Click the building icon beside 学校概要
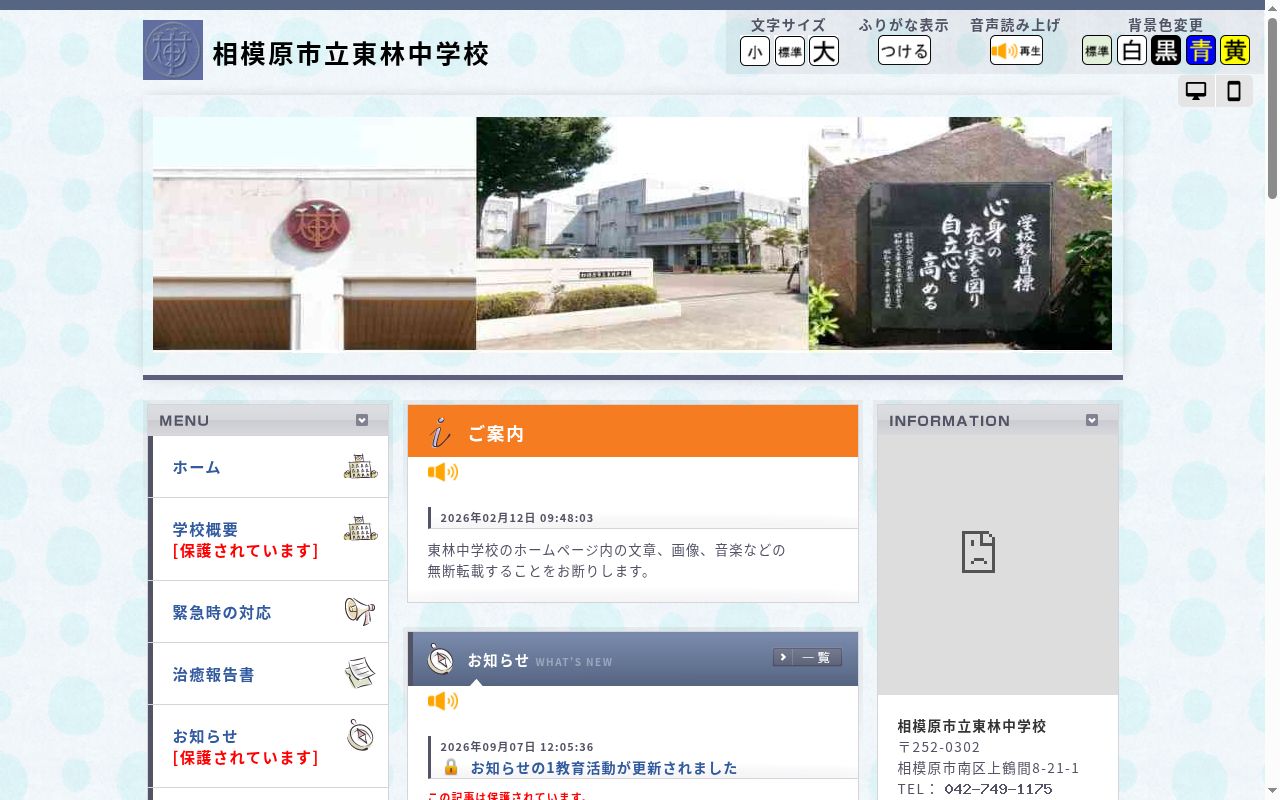1280x800 pixels. [361, 529]
